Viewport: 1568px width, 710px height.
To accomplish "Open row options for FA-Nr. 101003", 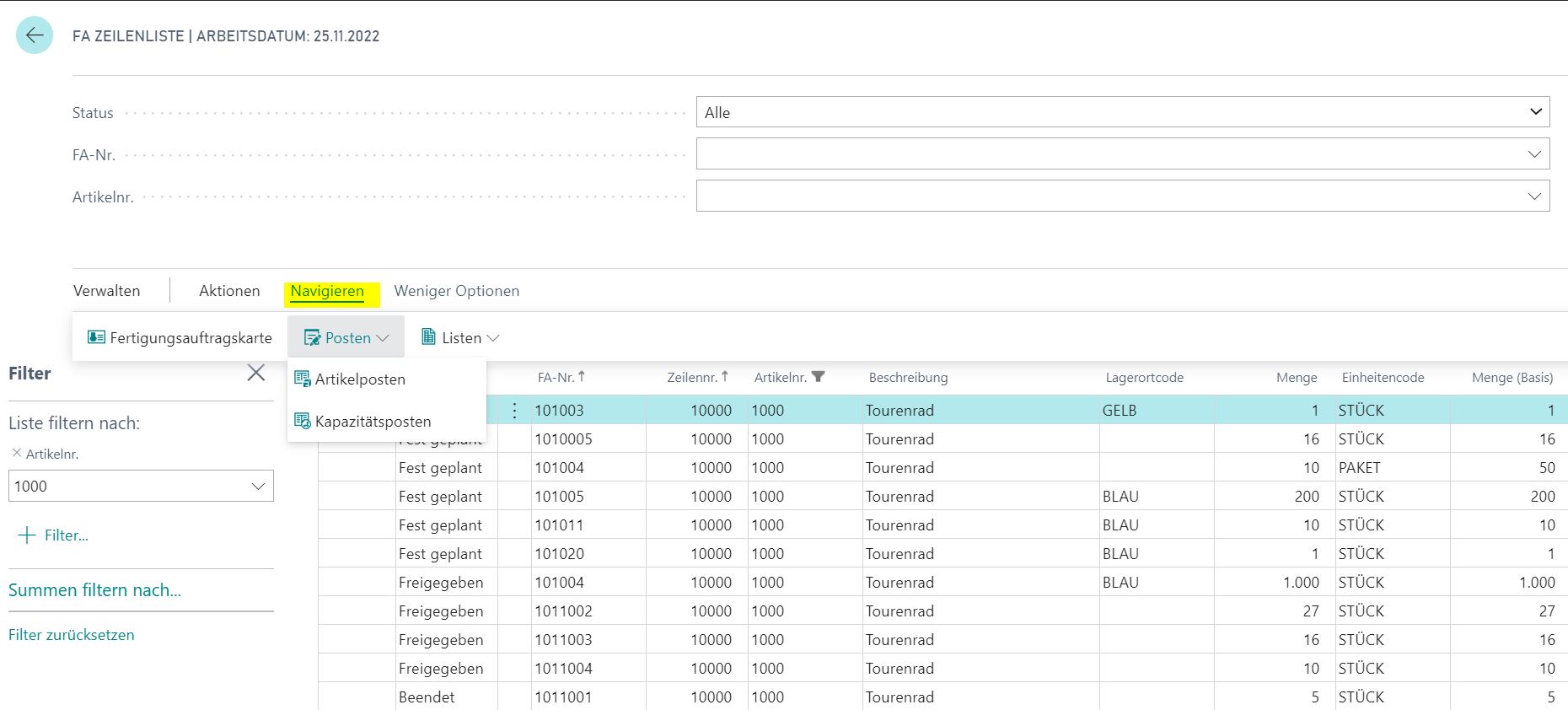I will click(514, 411).
